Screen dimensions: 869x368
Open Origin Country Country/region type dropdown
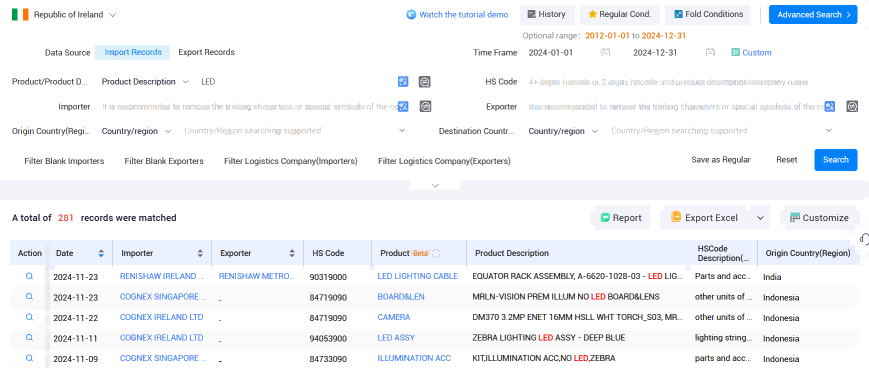(x=137, y=131)
